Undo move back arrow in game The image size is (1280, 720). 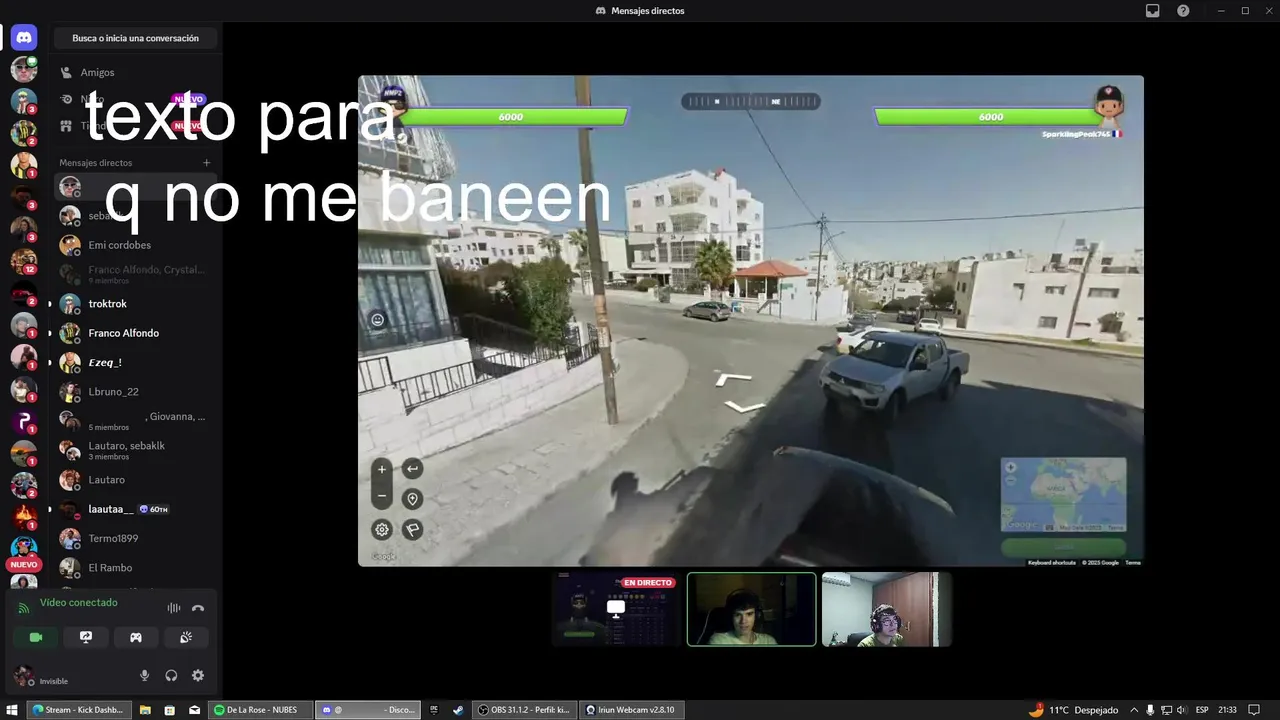(x=412, y=468)
